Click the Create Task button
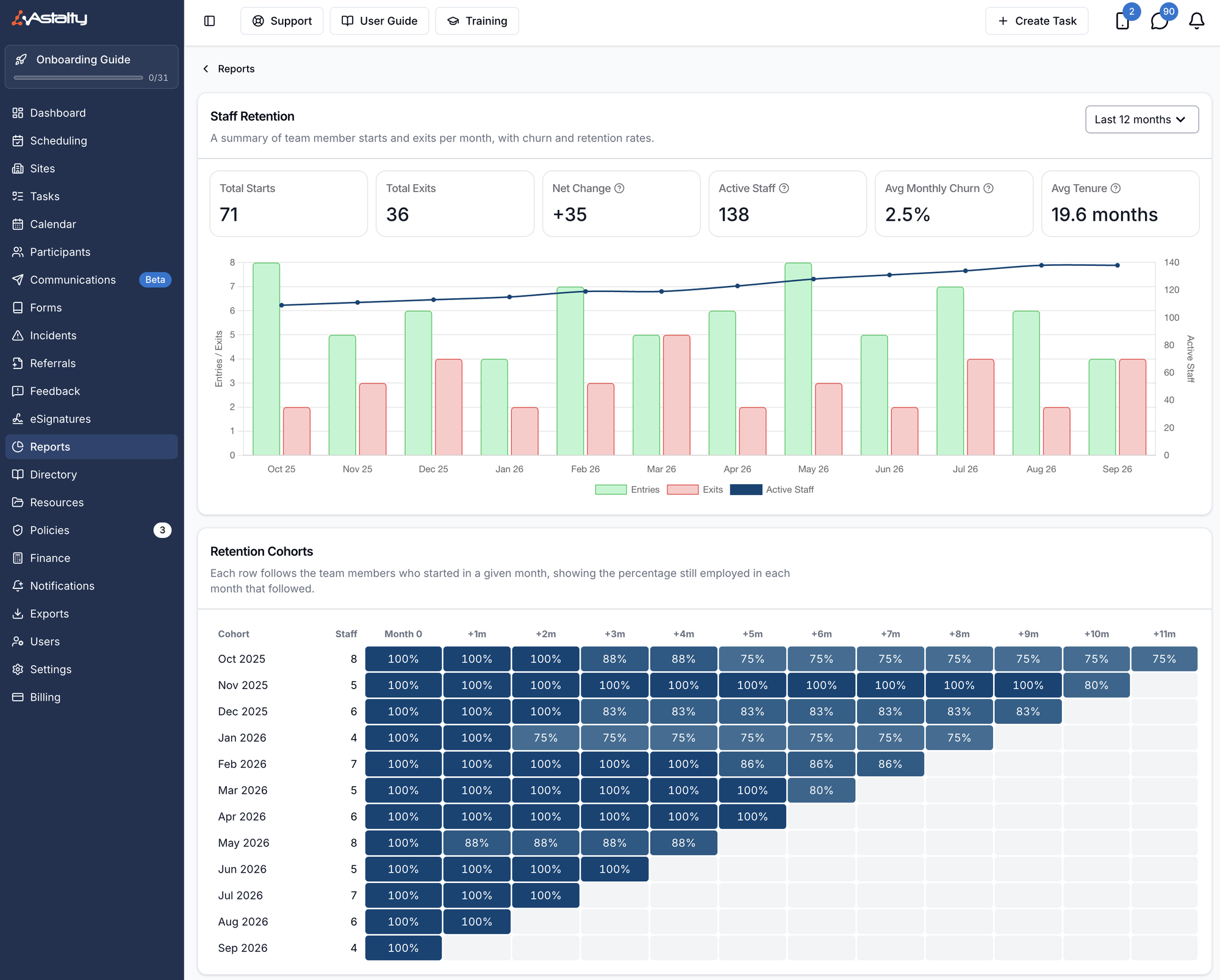Screen dimensions: 1220x980 [x=1036, y=21]
